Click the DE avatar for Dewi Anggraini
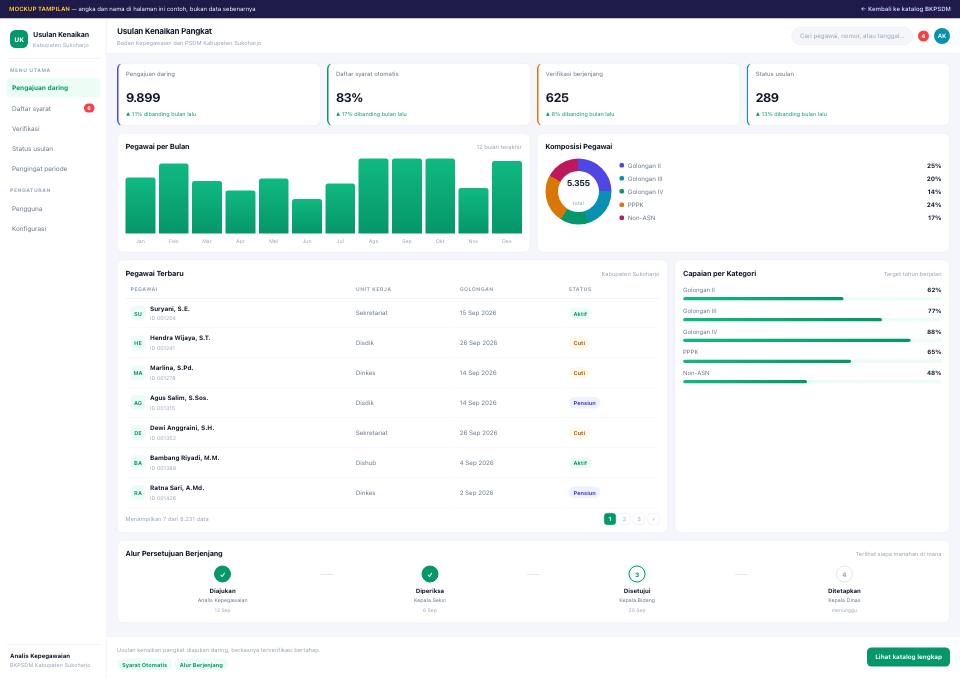Image resolution: width=960 pixels, height=678 pixels. tap(138, 433)
